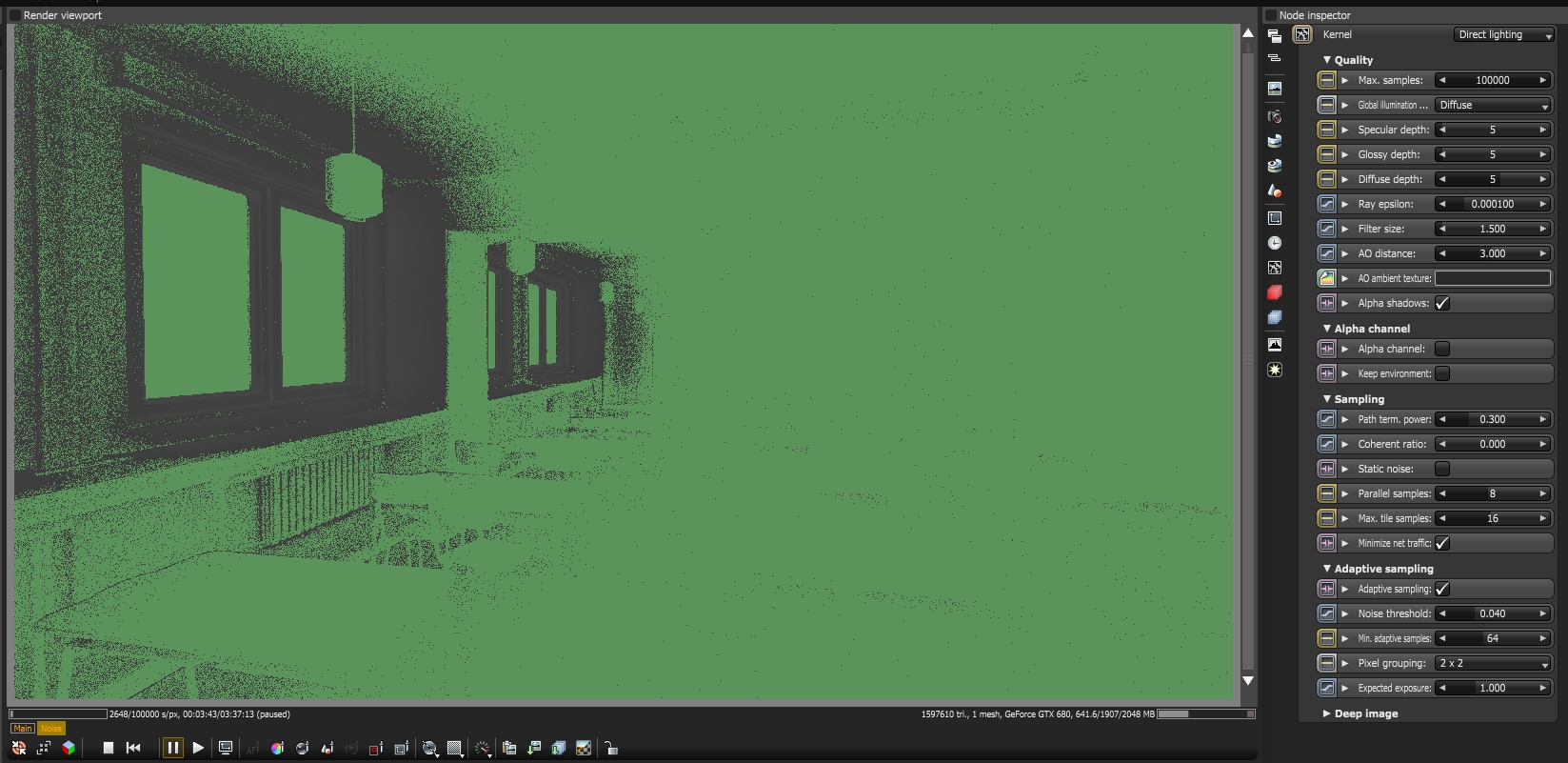Screen dimensions: 1568x763
Task: Jump to the camera node icon
Action: click(x=1275, y=116)
